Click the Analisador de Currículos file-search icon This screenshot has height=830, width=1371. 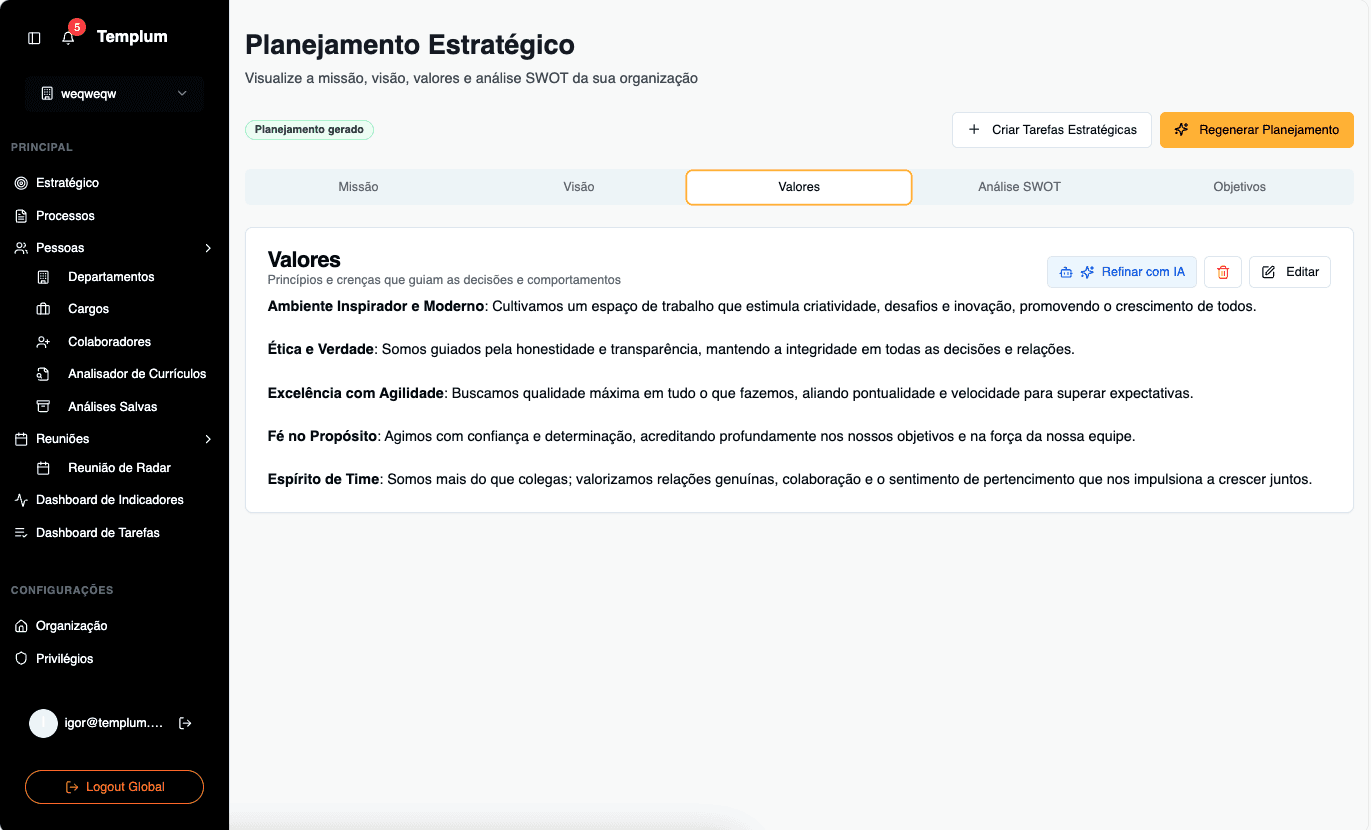pos(43,374)
